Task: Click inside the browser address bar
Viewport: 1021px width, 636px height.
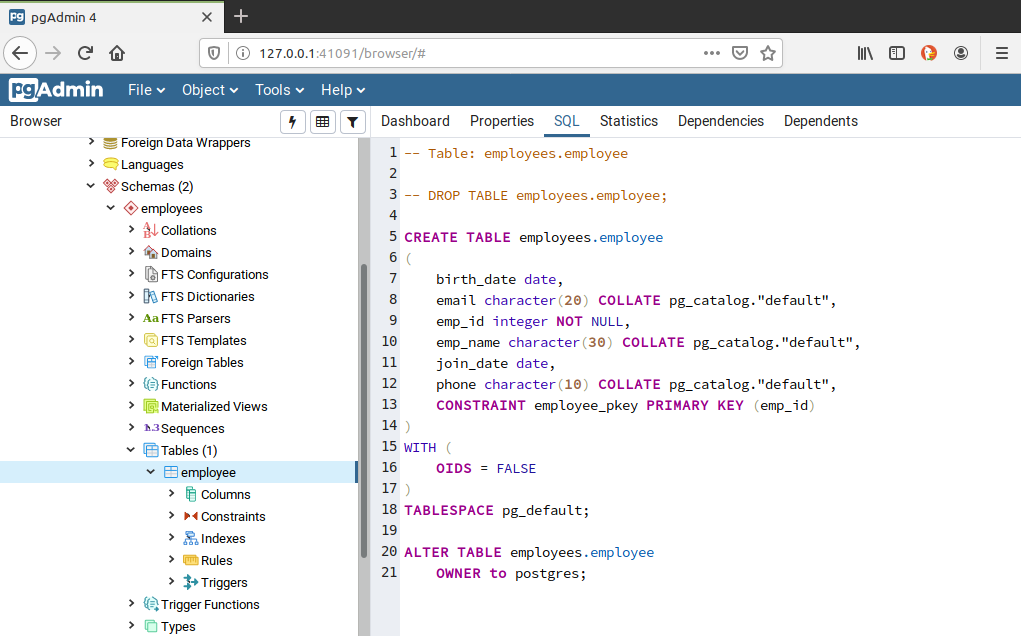Action: click(450, 52)
